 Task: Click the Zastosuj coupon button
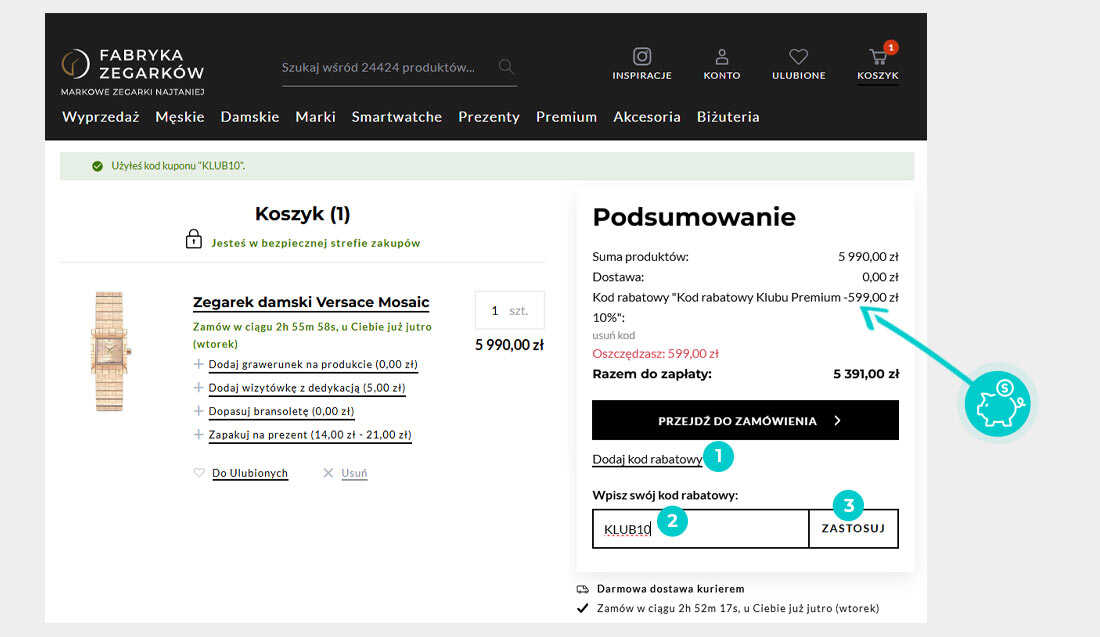(853, 528)
